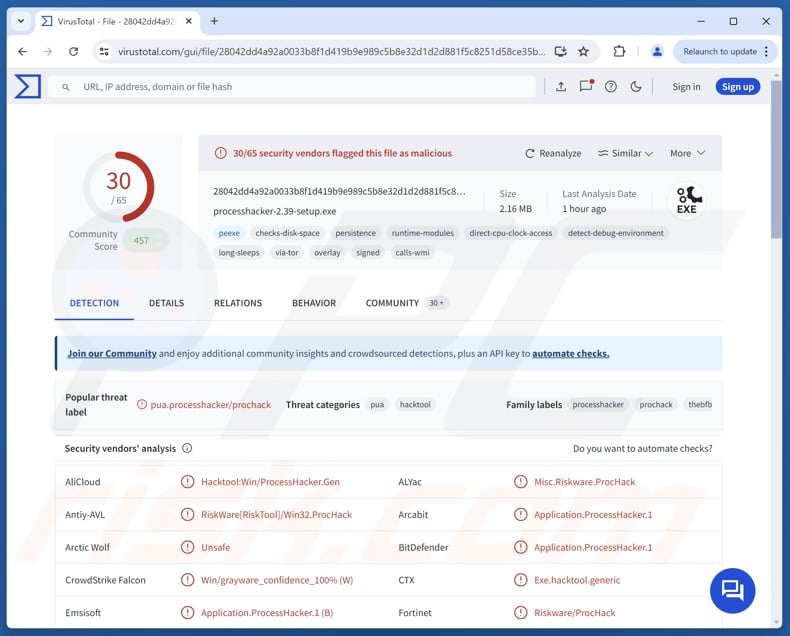Click the info icon beside Security vendors' analysis

point(187,448)
